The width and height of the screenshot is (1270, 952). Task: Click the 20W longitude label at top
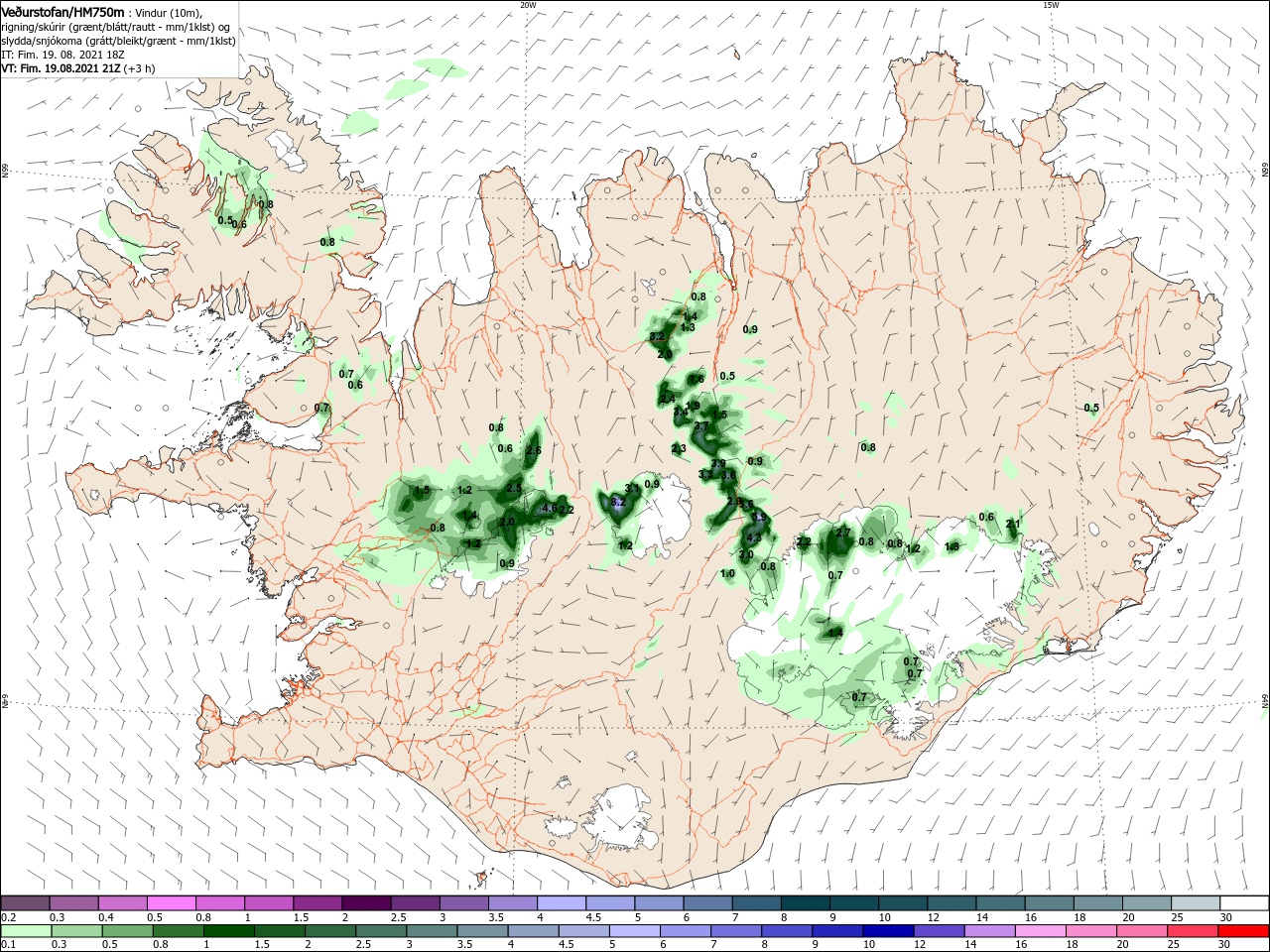tap(528, 5)
